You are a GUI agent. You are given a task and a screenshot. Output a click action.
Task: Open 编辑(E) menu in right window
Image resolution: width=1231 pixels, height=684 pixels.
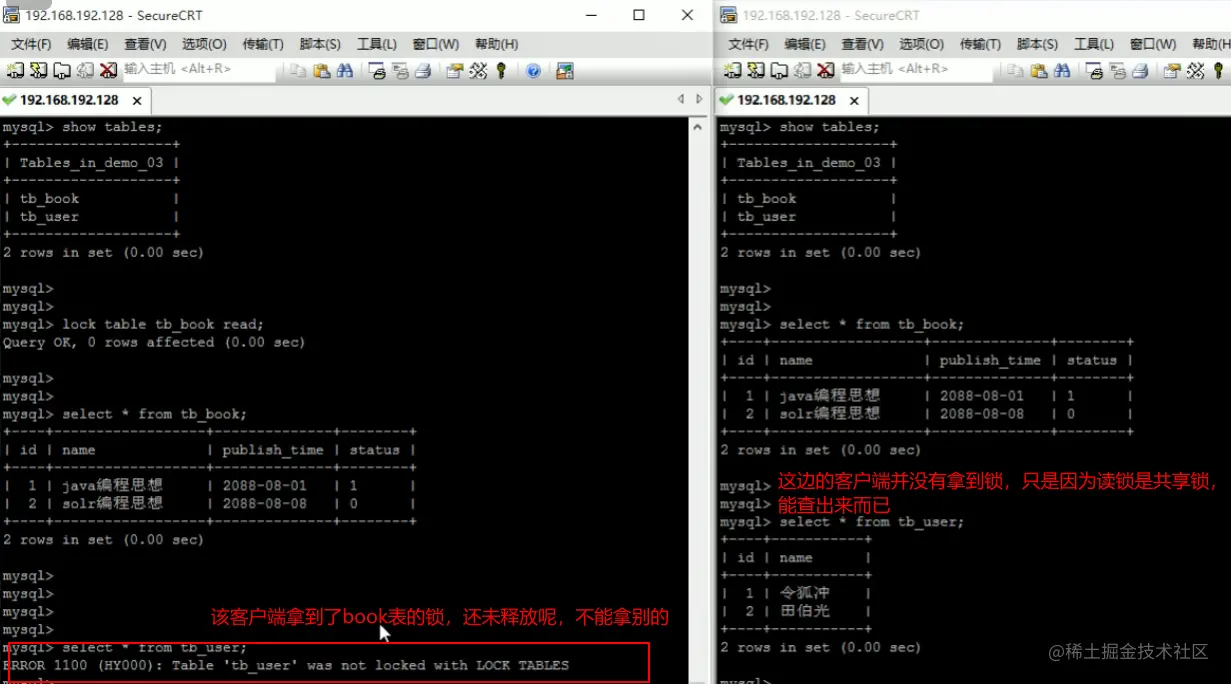pyautogui.click(x=805, y=44)
